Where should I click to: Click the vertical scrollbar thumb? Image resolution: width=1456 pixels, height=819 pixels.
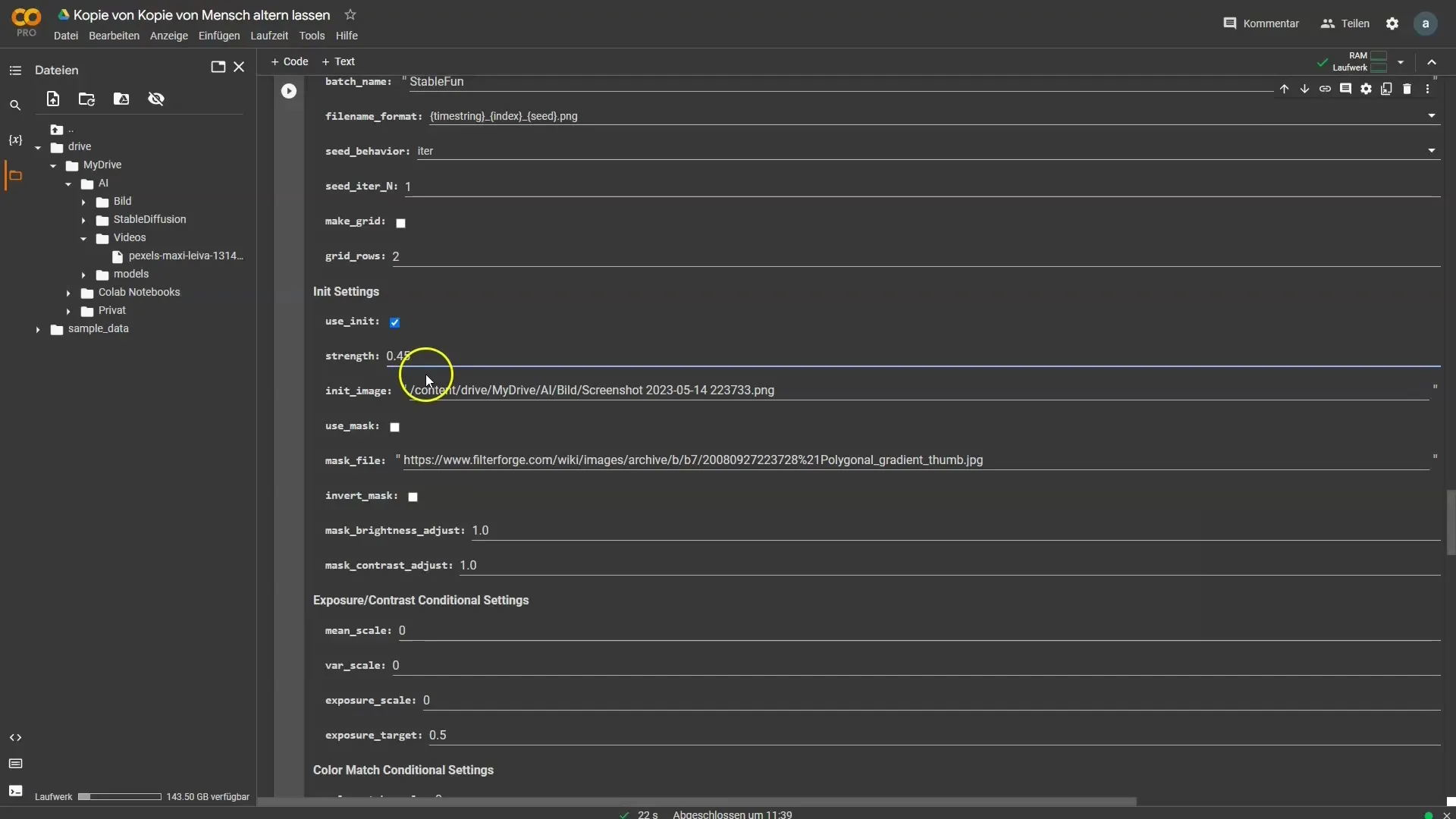1451,522
